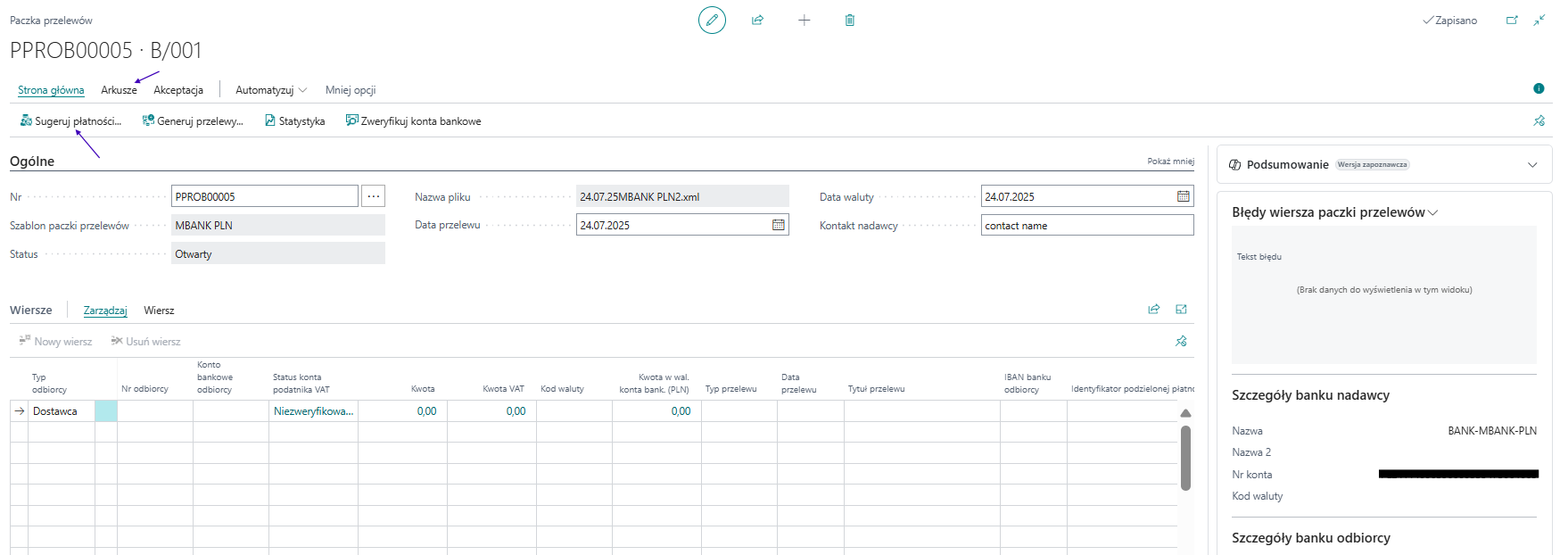The width and height of the screenshot is (1568, 555).
Task: Click Sugeruj płatności action
Action: 70,121
